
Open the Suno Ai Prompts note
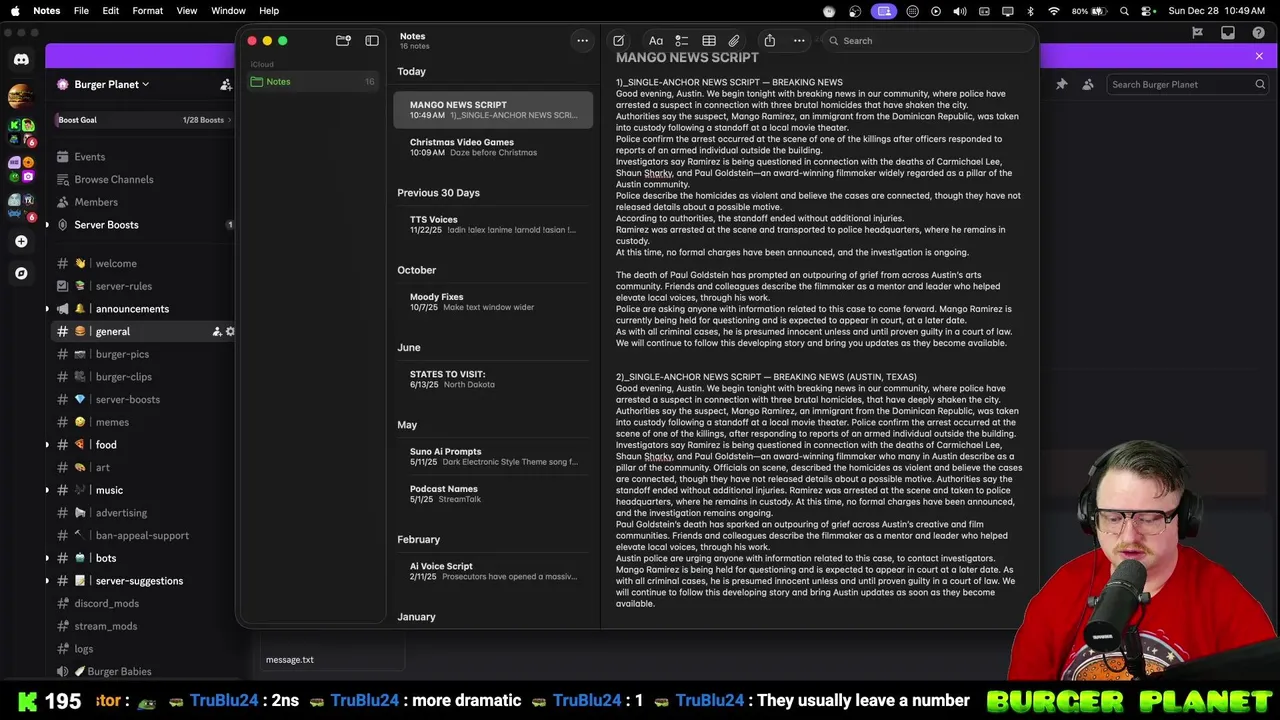[x=493, y=456]
